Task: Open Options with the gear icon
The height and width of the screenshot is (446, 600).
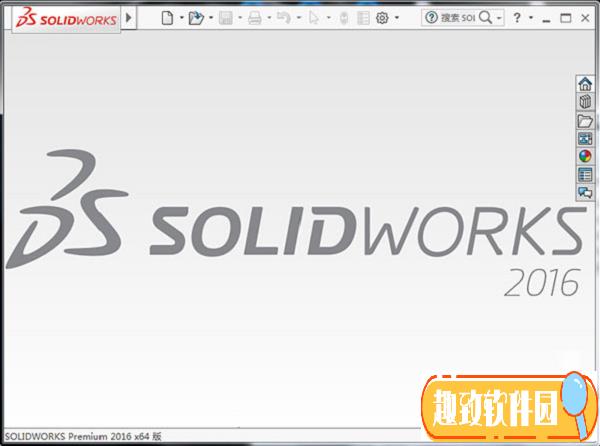Action: click(382, 18)
